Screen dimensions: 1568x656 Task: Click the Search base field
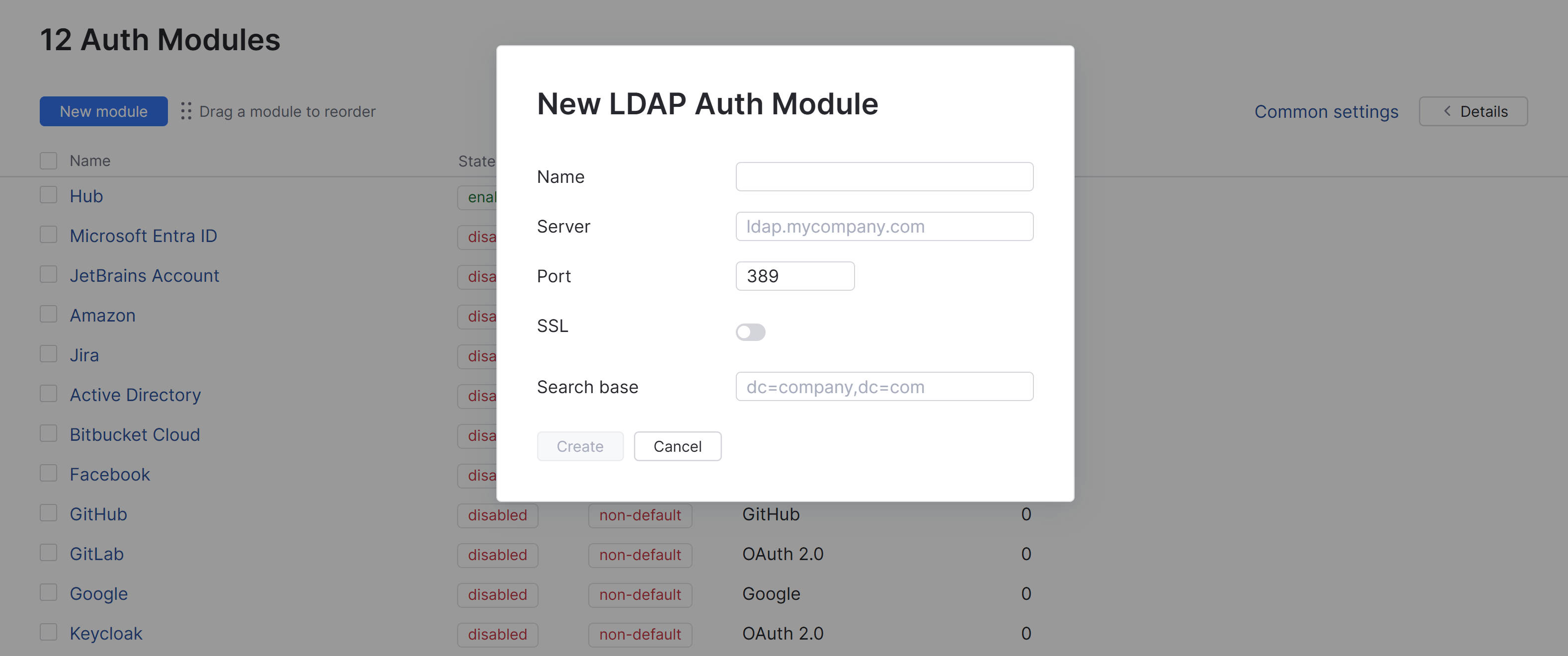pos(884,387)
